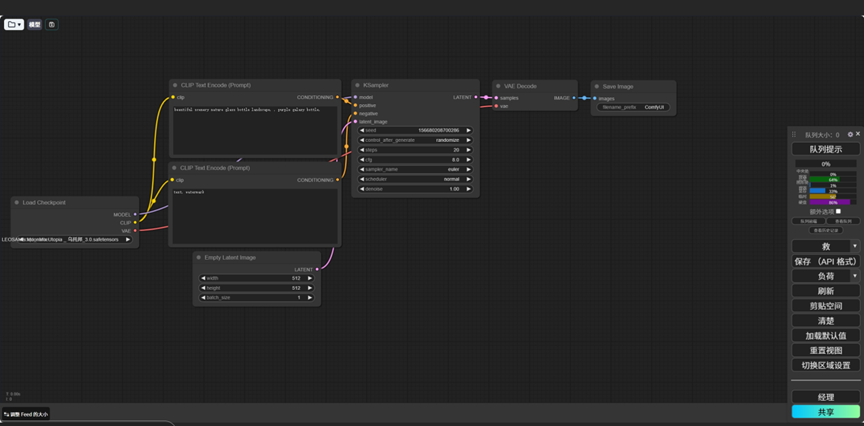Expand the arrow beside 负荷 button
Screen dimensions: 864x426
854,276
